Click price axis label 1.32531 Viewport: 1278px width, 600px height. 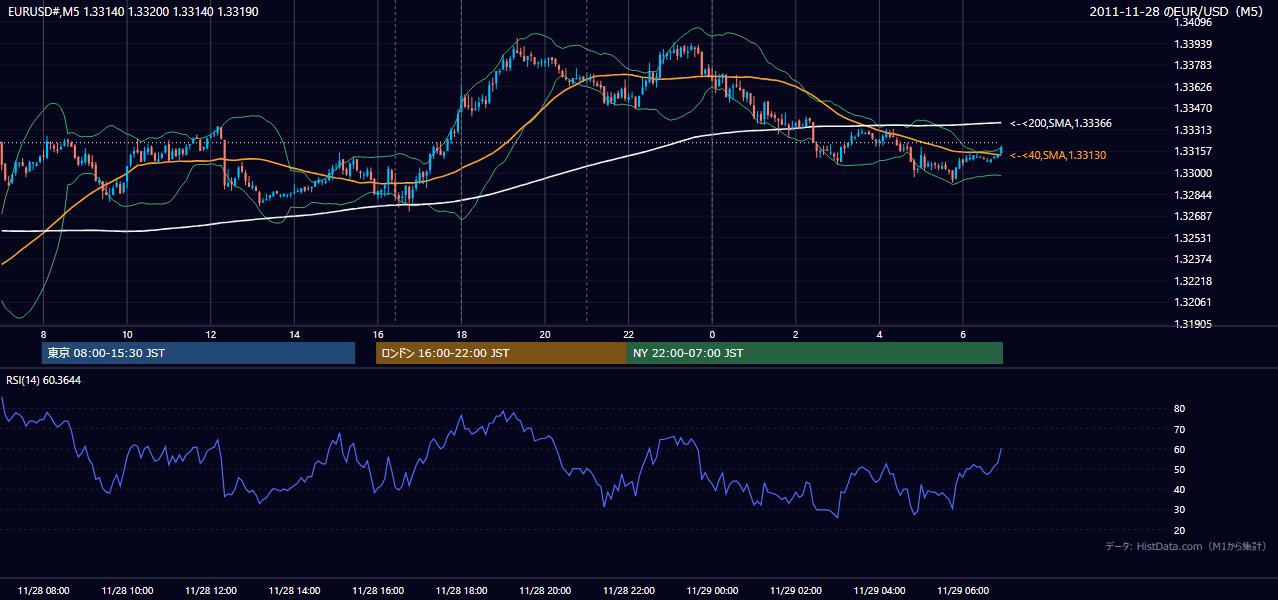[x=1193, y=238]
